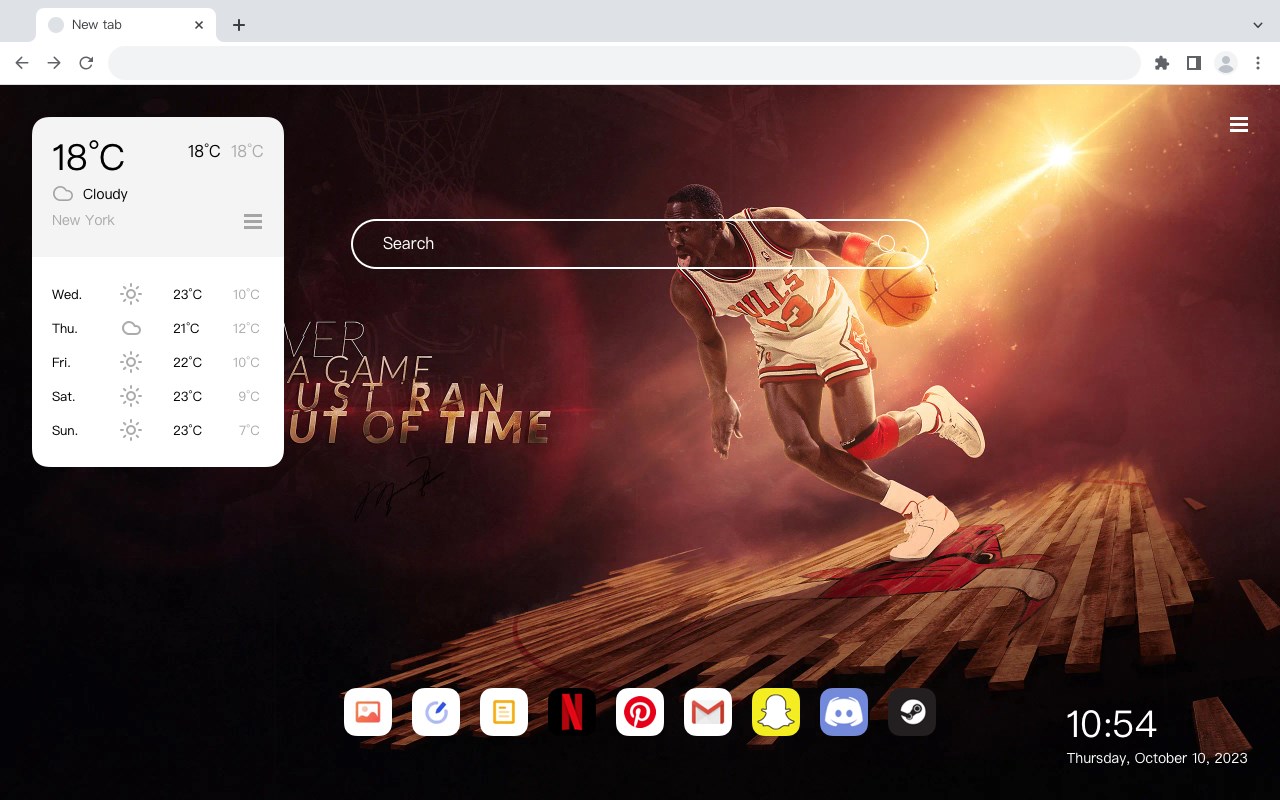Close the New tab tab
The width and height of the screenshot is (1280, 800).
(199, 25)
